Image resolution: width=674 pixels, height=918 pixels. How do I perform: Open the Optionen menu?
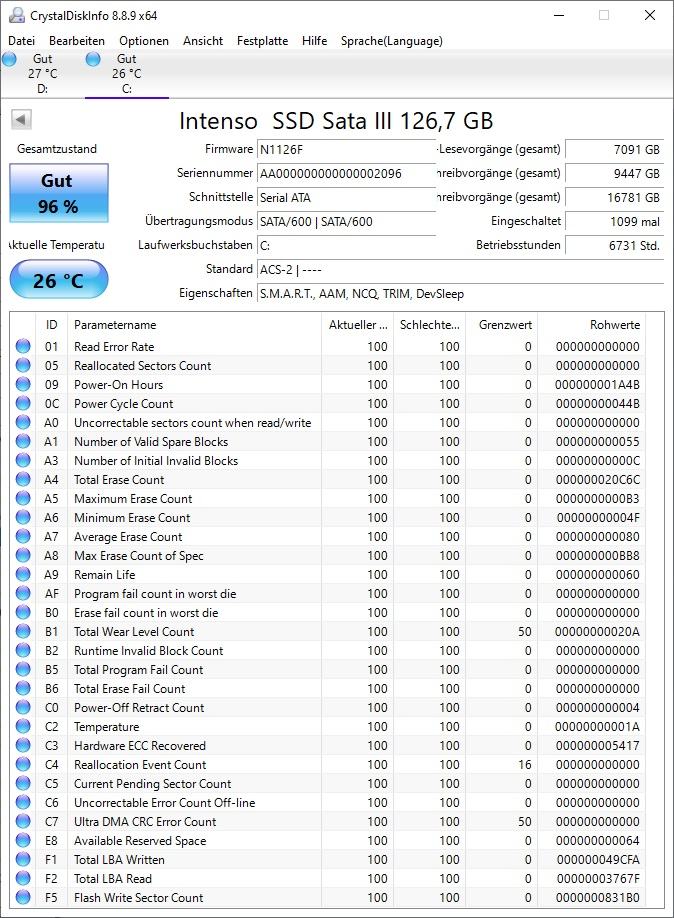tap(144, 41)
